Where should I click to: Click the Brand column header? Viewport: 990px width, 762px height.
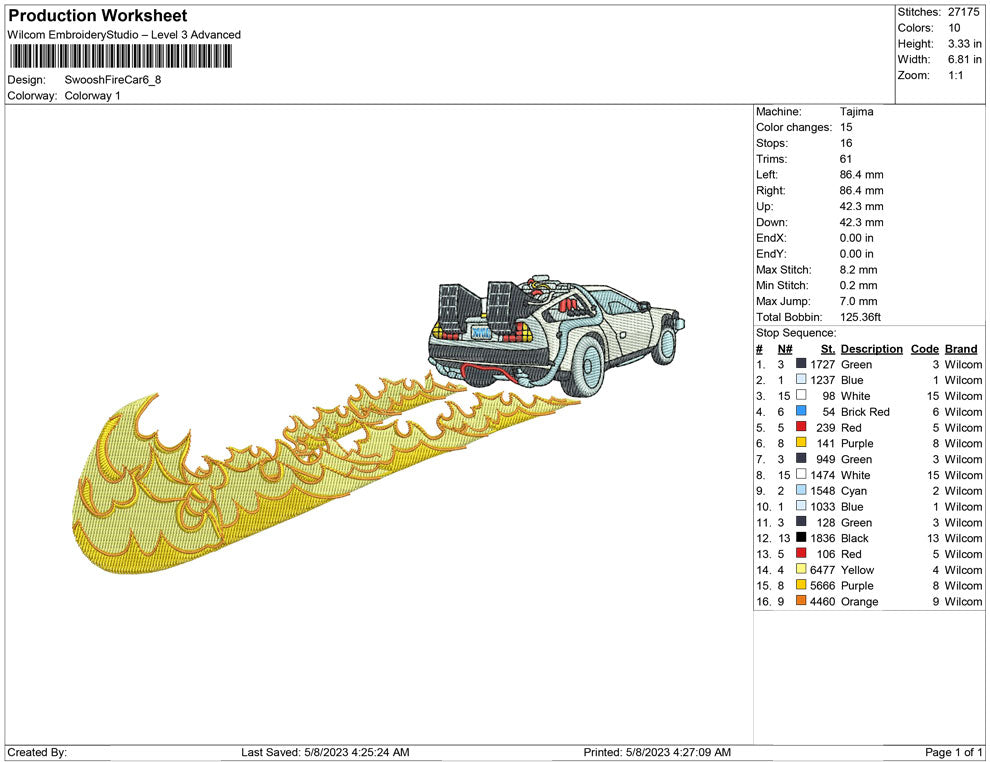(960, 349)
